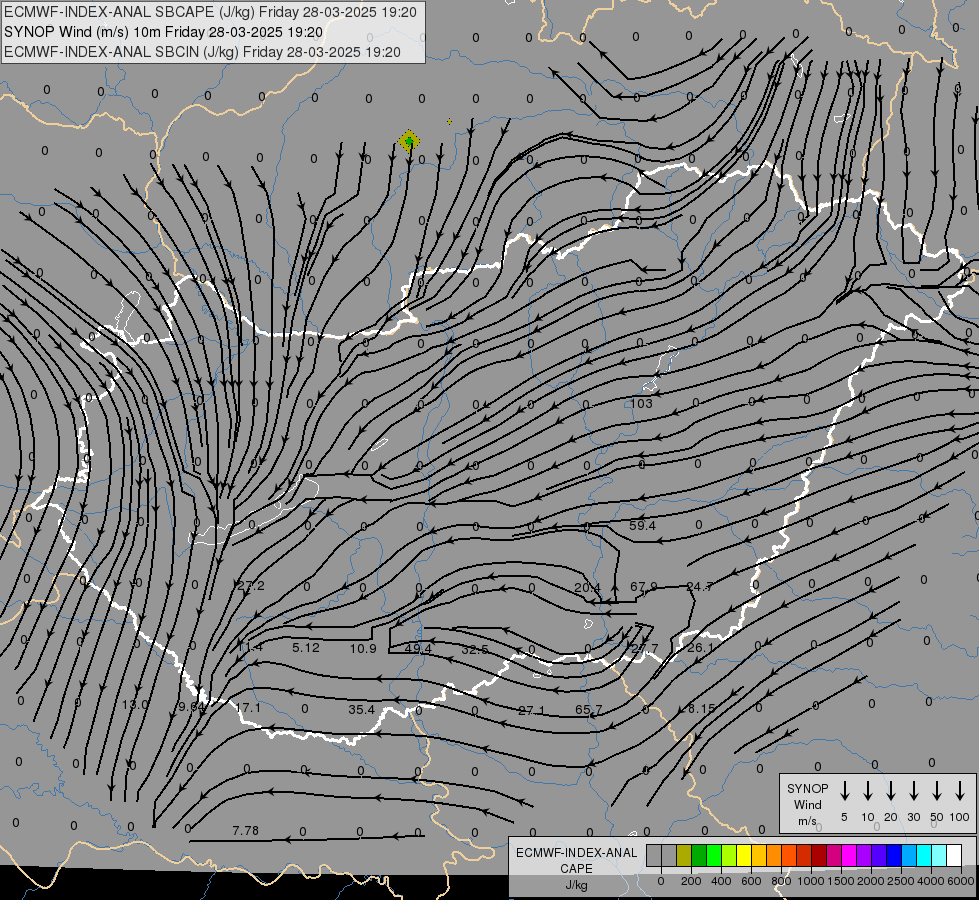The width and height of the screenshot is (979, 900).
Task: Click the 10.9 CAPE value on map
Action: 363,648
